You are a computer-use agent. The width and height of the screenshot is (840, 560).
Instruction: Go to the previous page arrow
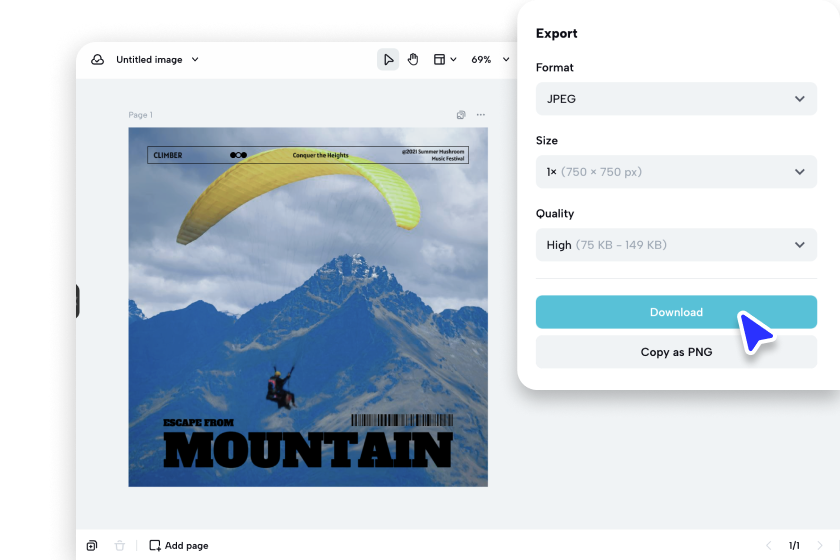click(769, 546)
